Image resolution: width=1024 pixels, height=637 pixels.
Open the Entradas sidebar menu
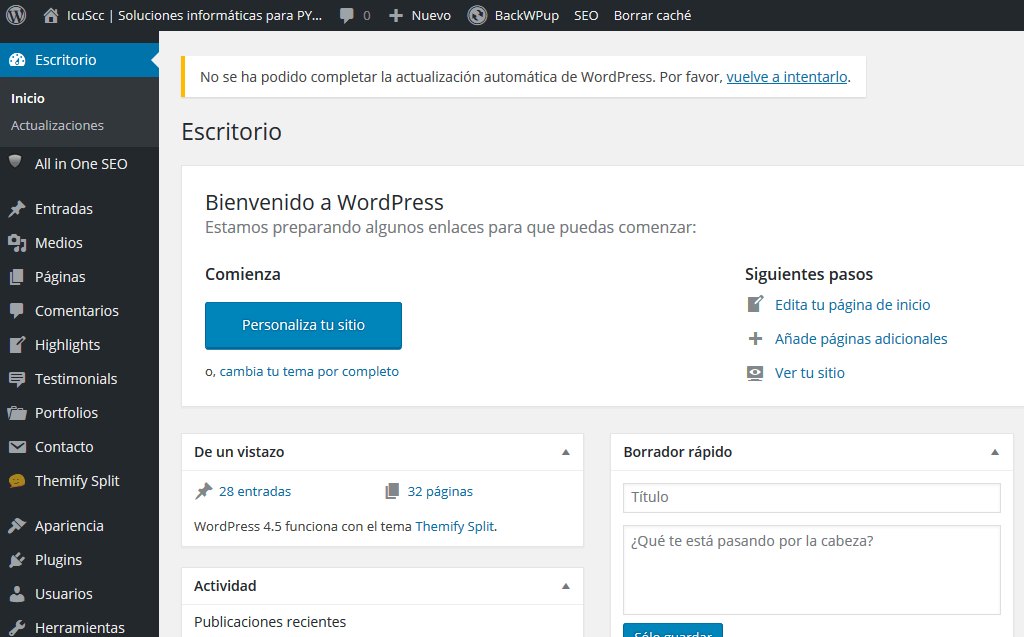80,209
